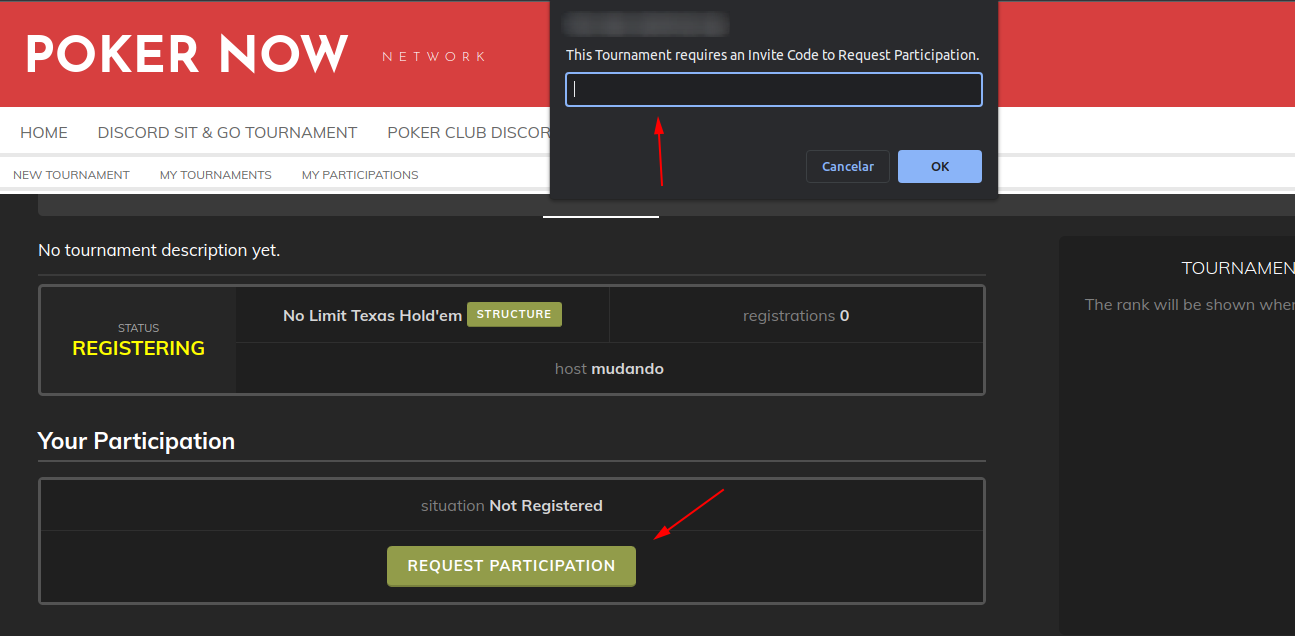Open the Poker Club Discord menu item

coord(469,132)
